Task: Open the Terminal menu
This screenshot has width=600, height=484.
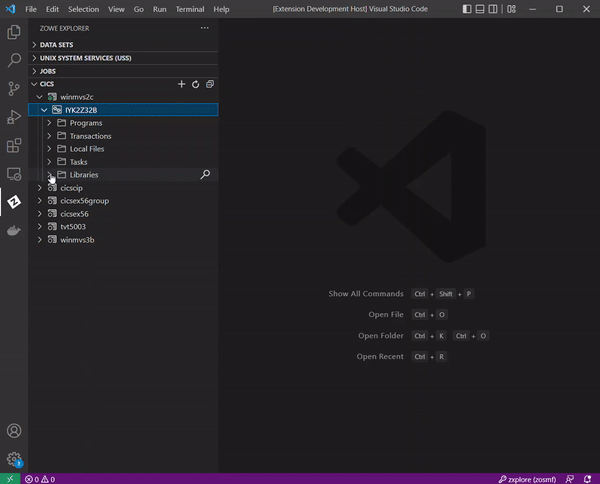Action: pos(190,9)
